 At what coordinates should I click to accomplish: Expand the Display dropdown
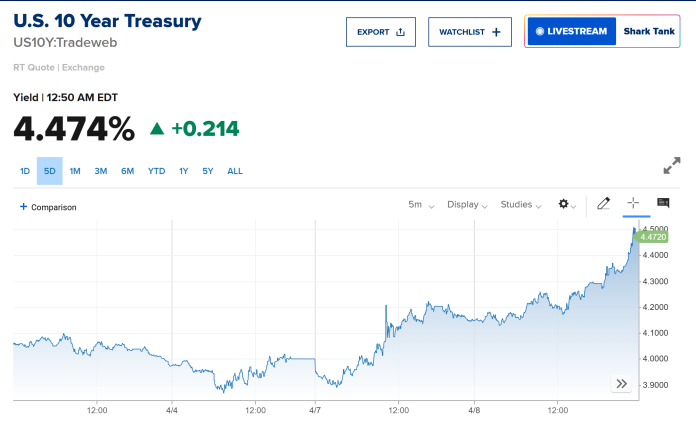pos(467,204)
